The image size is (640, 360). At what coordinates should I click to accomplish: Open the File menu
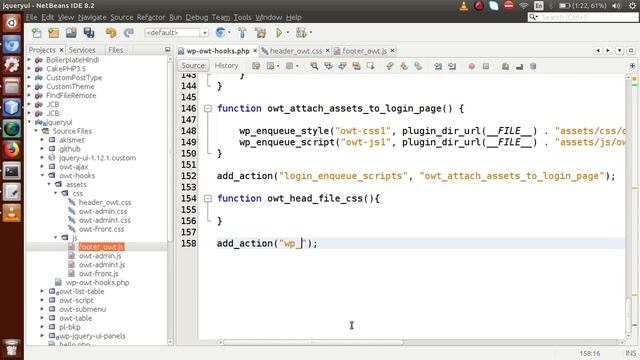[x=31, y=17]
